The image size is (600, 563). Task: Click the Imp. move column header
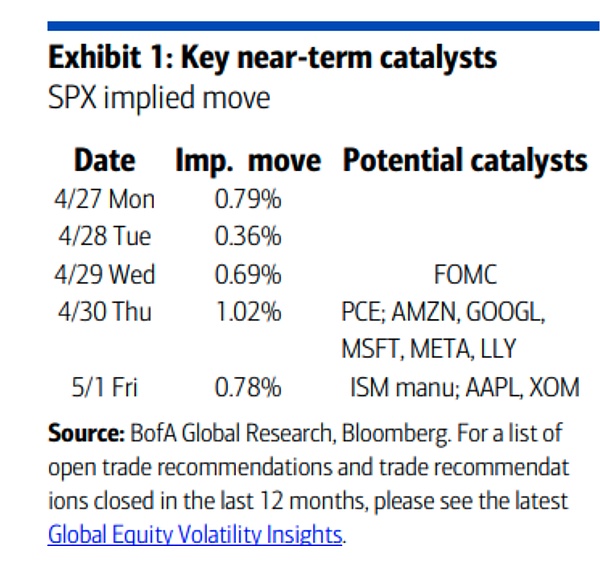[248, 161]
